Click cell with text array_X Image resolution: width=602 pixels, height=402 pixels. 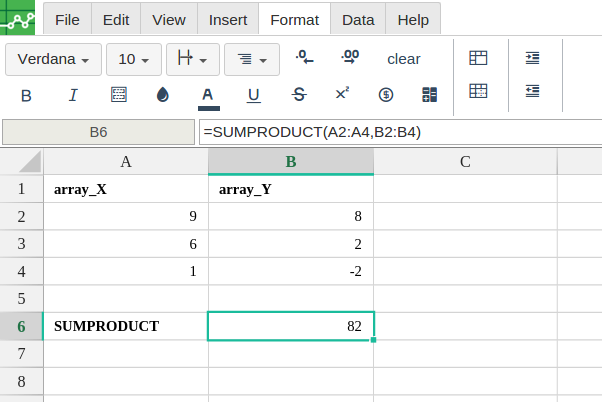(x=126, y=189)
